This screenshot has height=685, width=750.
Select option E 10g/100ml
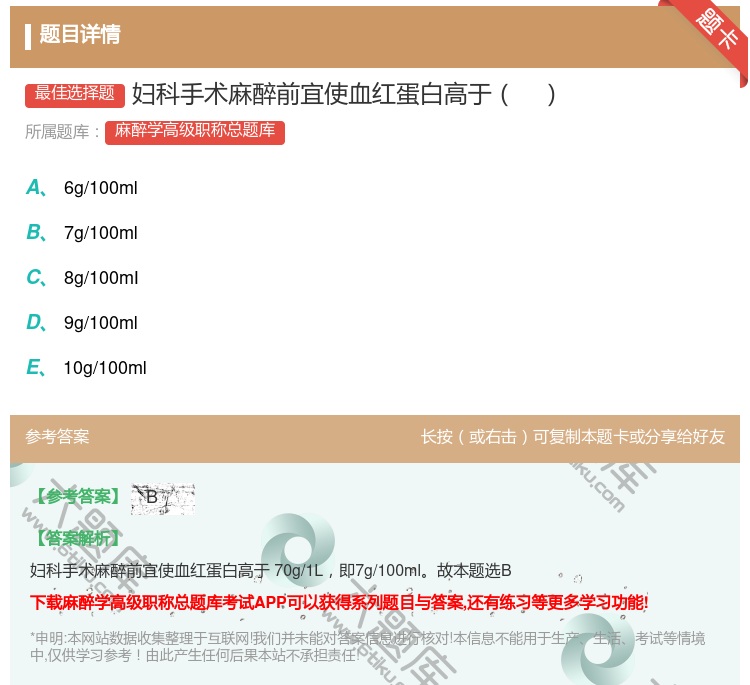[86, 368]
